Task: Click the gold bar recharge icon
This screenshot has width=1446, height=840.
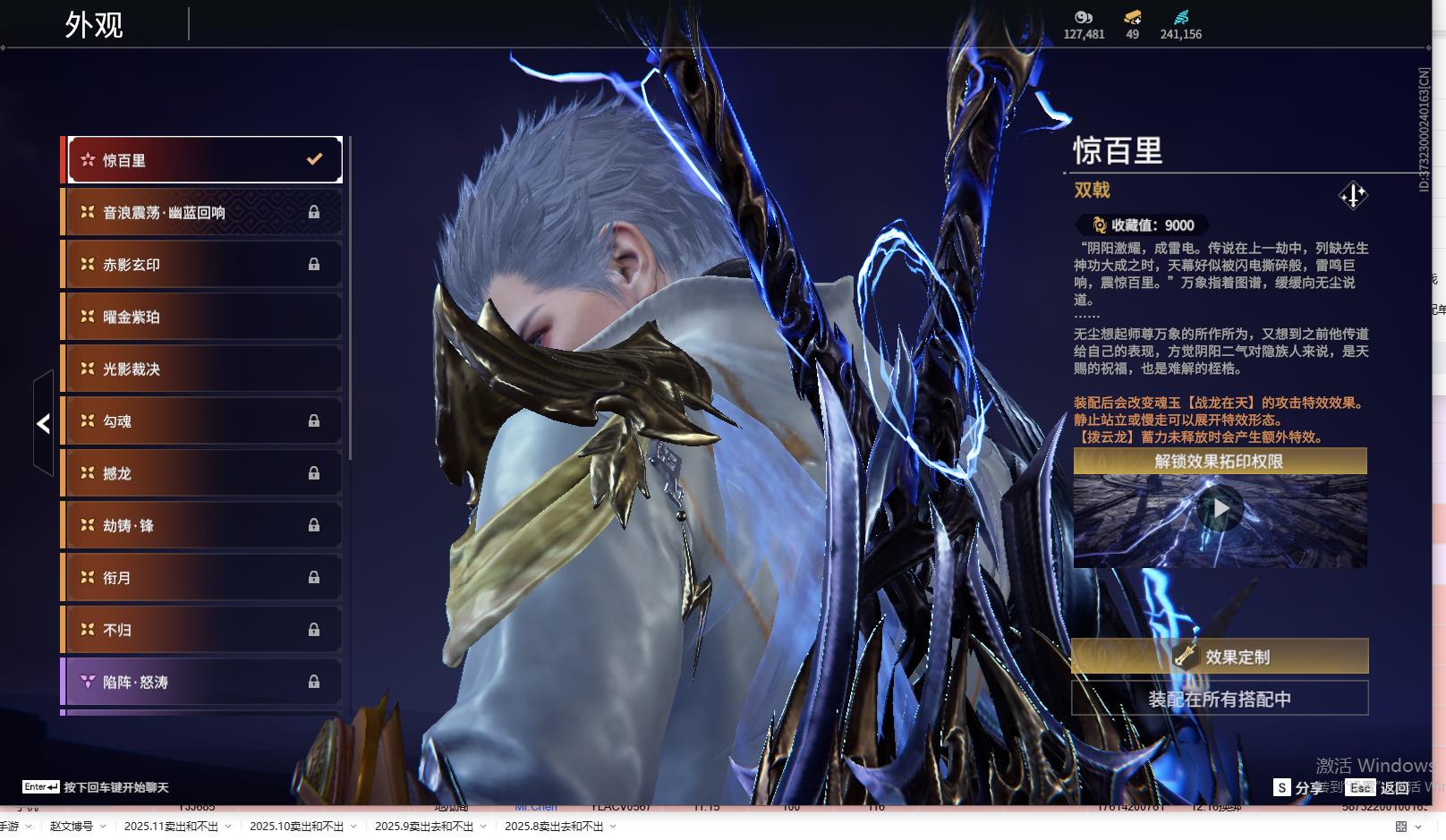Action: [1132, 17]
